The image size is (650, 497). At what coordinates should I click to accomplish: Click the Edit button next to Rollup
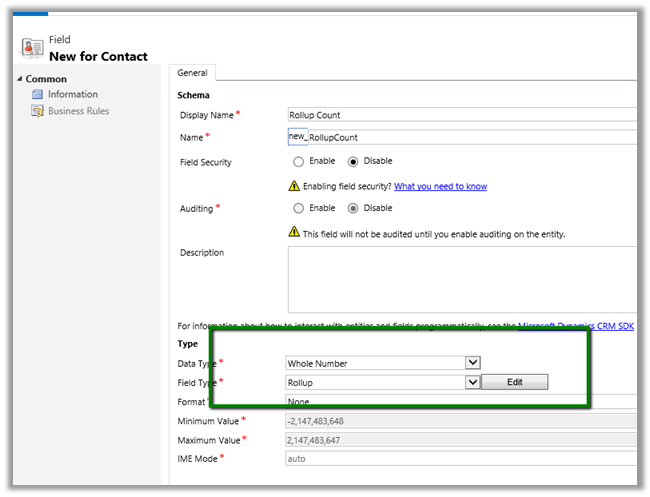[x=514, y=382]
